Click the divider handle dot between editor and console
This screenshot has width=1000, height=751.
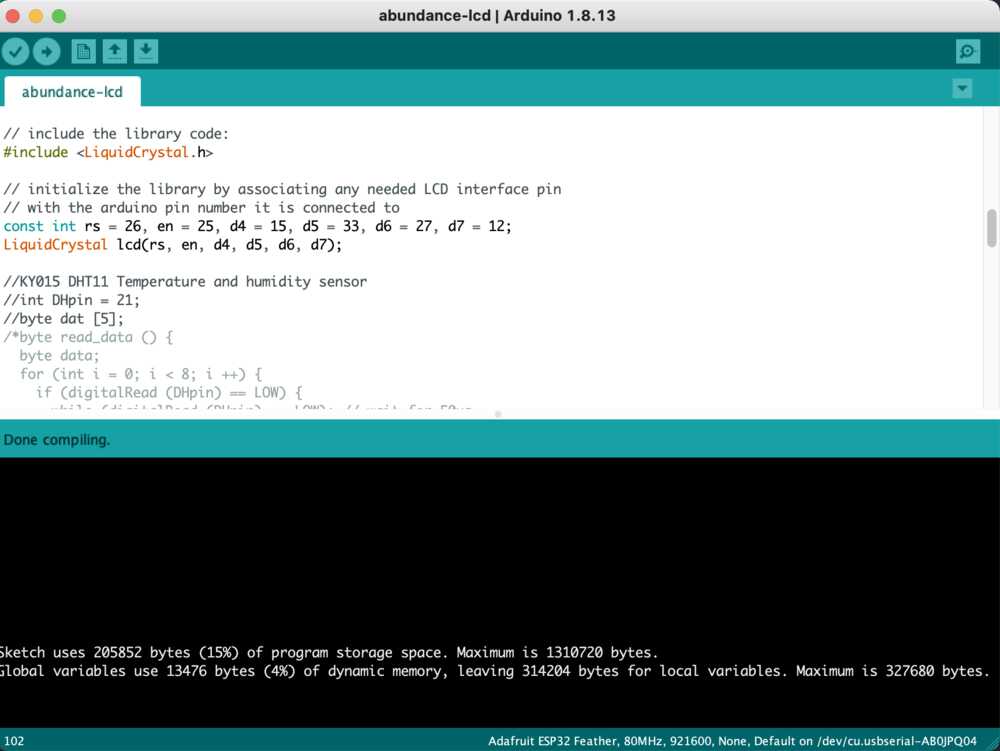tap(498, 414)
